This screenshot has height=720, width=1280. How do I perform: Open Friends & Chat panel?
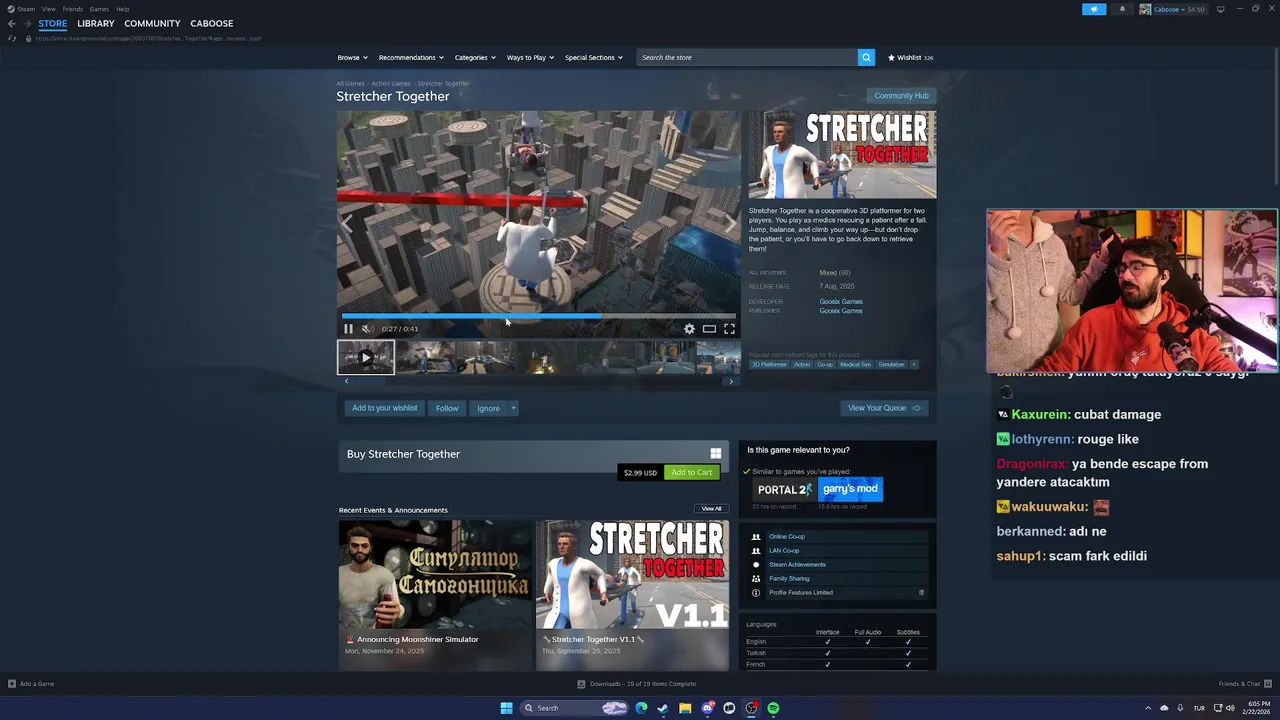(x=1243, y=684)
